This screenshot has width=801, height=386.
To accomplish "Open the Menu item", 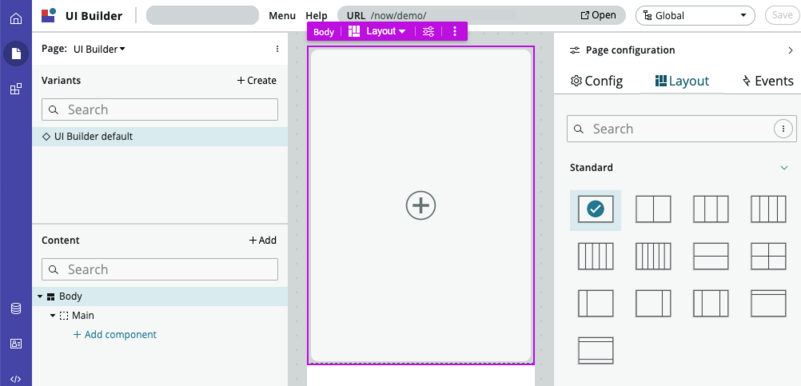I will coord(282,15).
